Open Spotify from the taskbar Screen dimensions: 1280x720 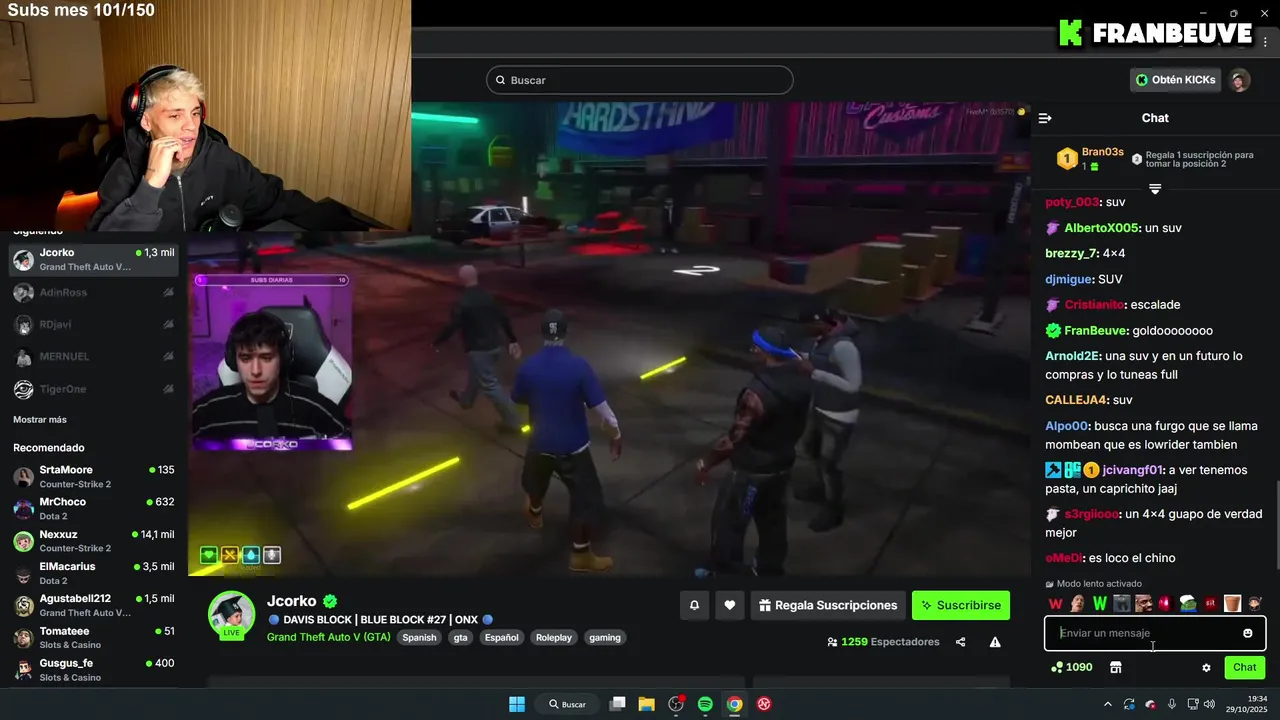pos(705,704)
